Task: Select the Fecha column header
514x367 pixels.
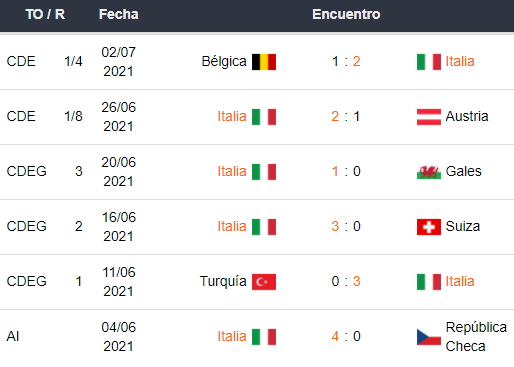Action: click(x=119, y=14)
